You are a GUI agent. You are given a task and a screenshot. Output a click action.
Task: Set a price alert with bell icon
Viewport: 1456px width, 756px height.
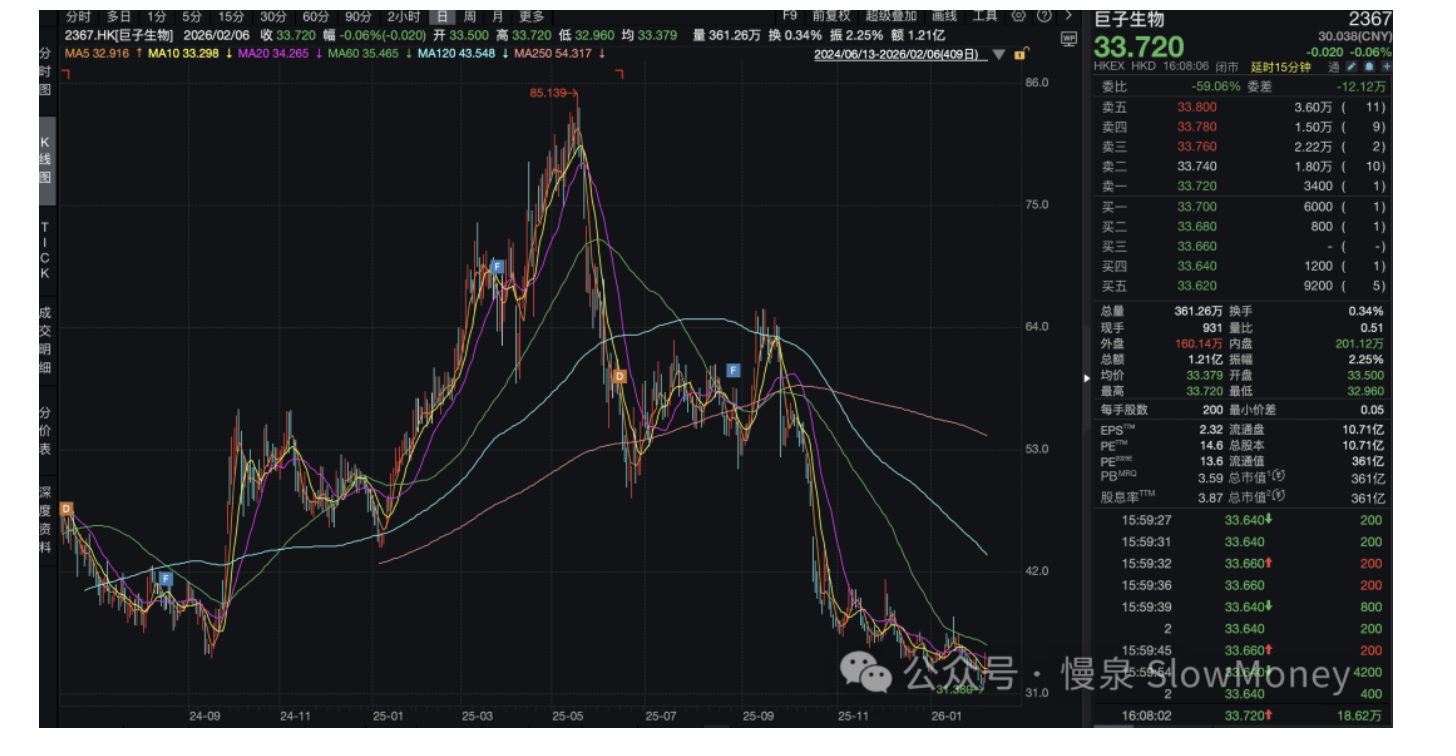[x=1368, y=67]
